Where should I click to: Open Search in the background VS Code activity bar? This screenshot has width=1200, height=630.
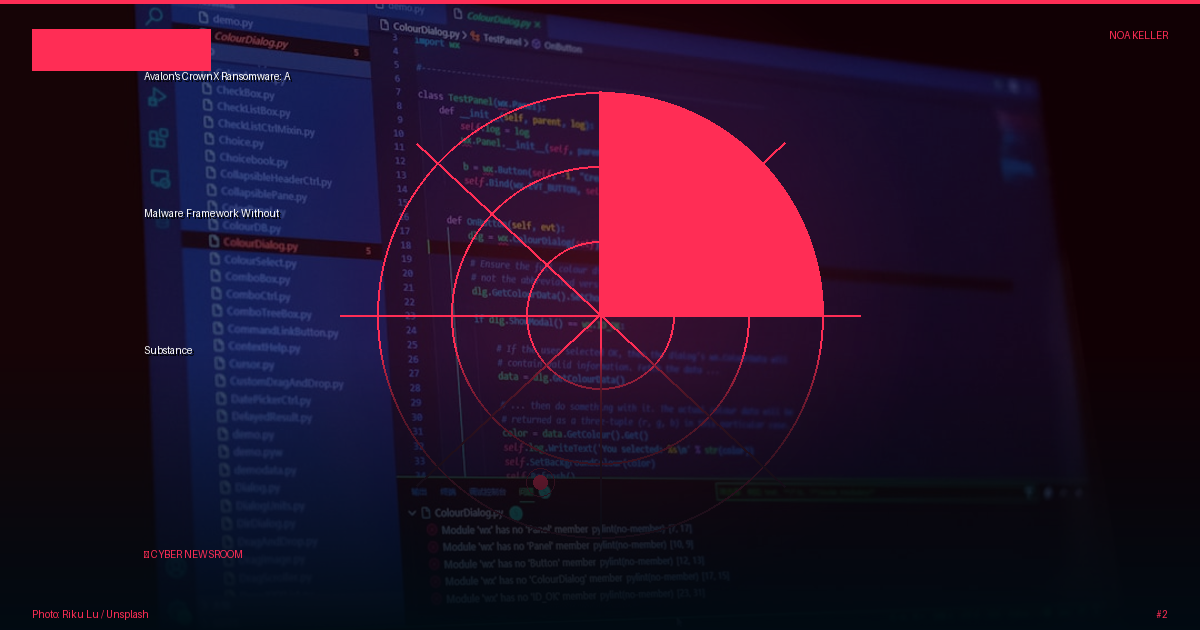[154, 17]
